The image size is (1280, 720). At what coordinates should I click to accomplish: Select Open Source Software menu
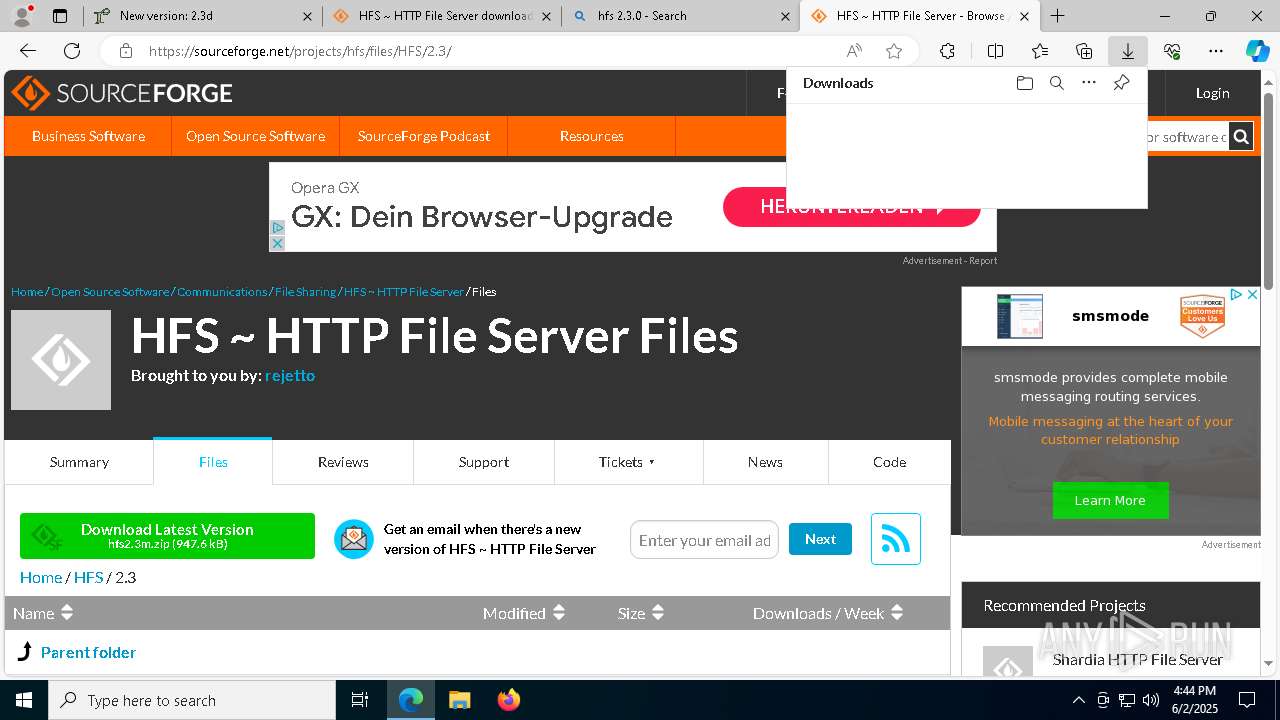pyautogui.click(x=255, y=136)
